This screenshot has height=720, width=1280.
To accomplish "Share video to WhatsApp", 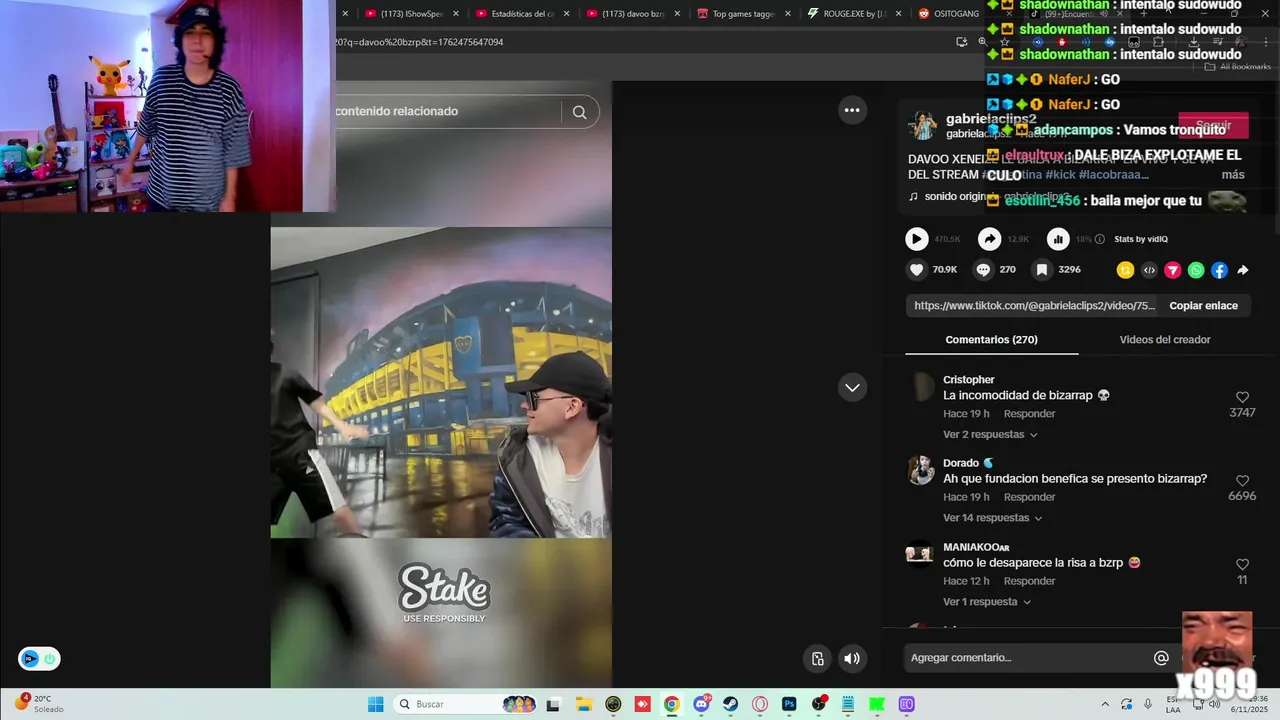I will pos(1196,270).
